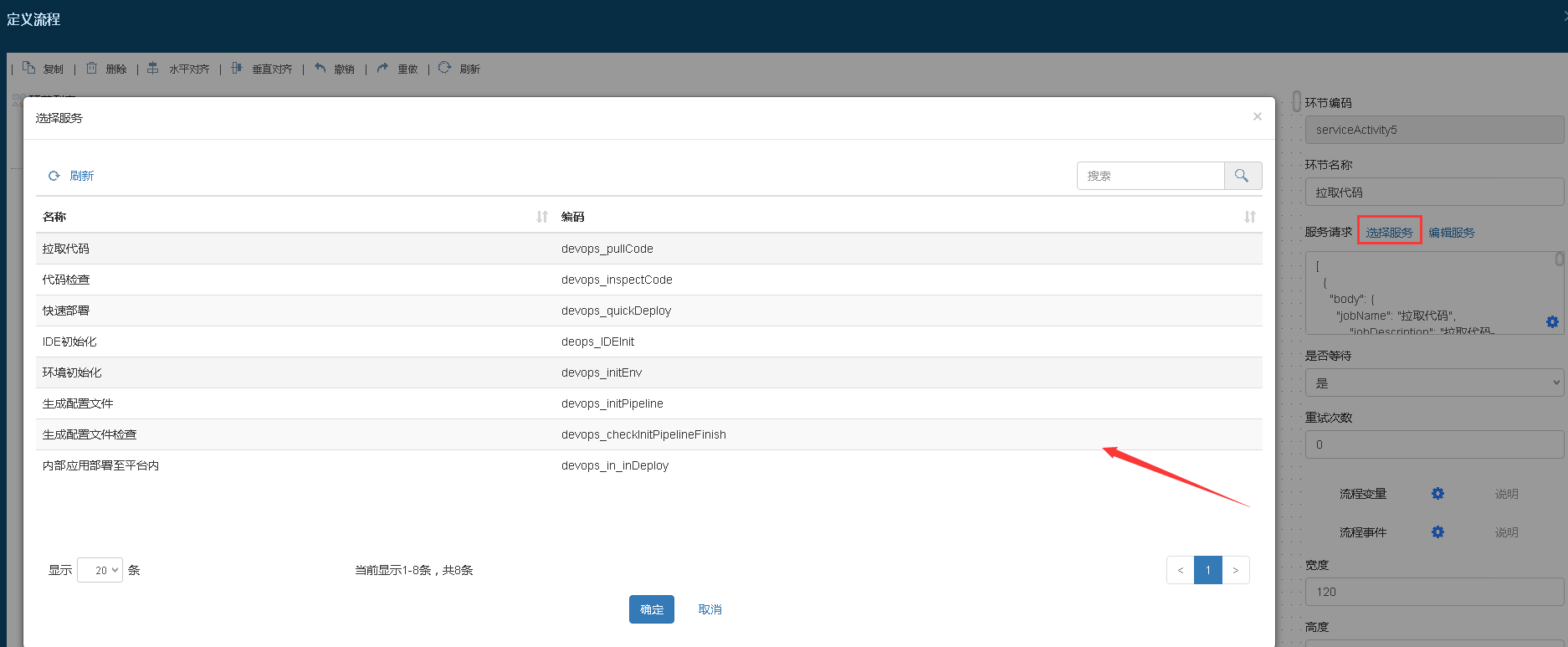The image size is (1568, 647).
Task: Click the horizontal align (水平对齐) icon
Action: [x=153, y=68]
